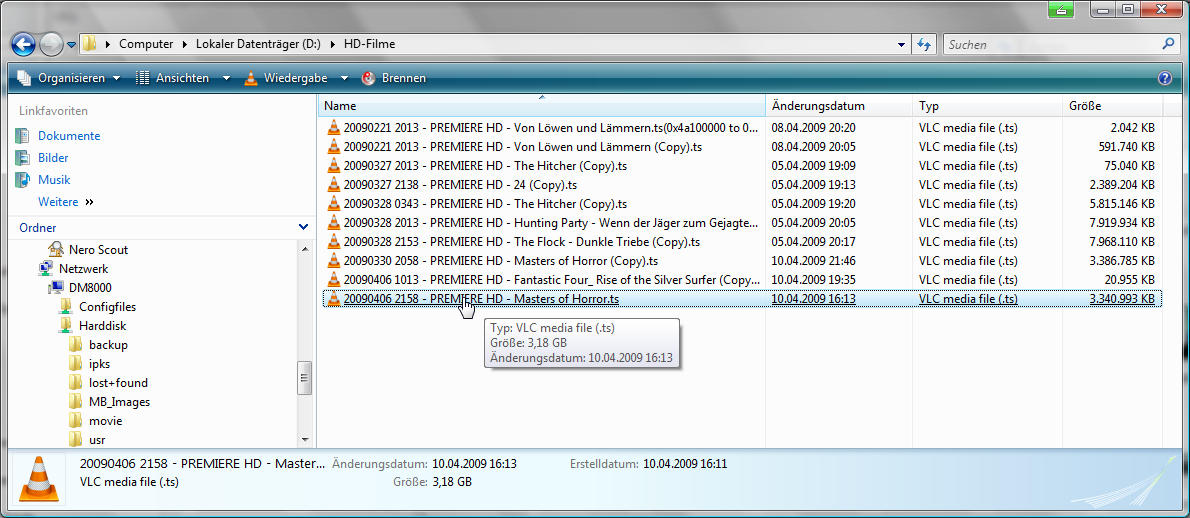This screenshot has height=518, width=1190.
Task: Go back with the Back arrow button
Action: 24,45
